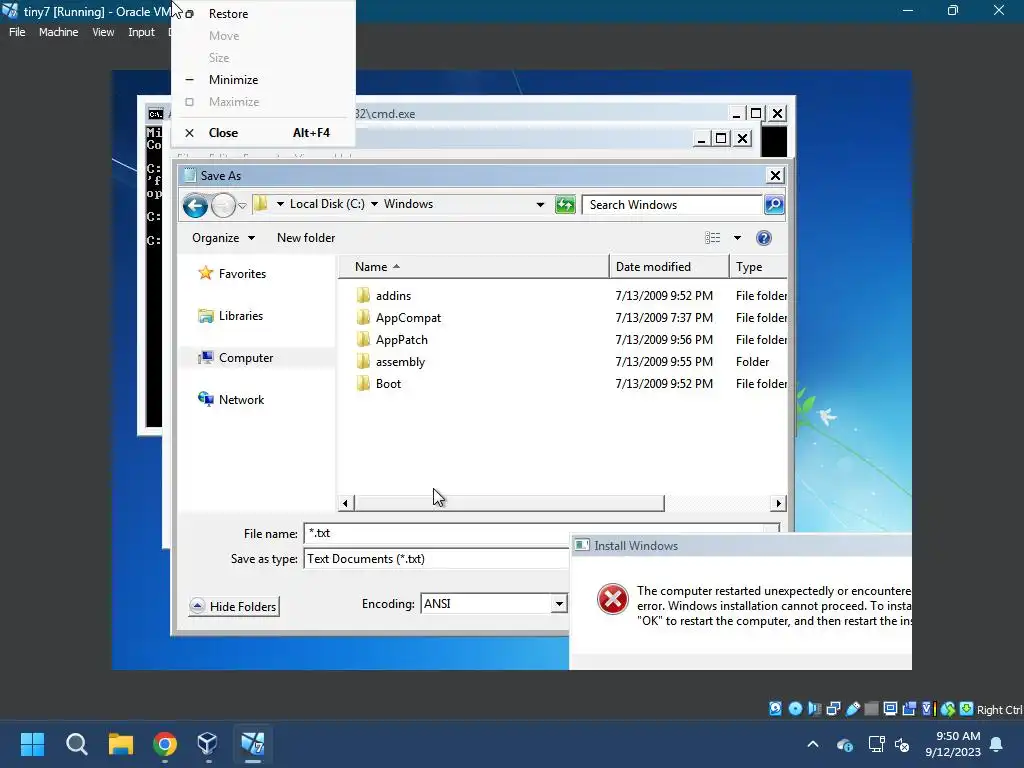Viewport: 1024px width, 768px height.
Task: Go back in Save As dialog
Action: (x=195, y=206)
